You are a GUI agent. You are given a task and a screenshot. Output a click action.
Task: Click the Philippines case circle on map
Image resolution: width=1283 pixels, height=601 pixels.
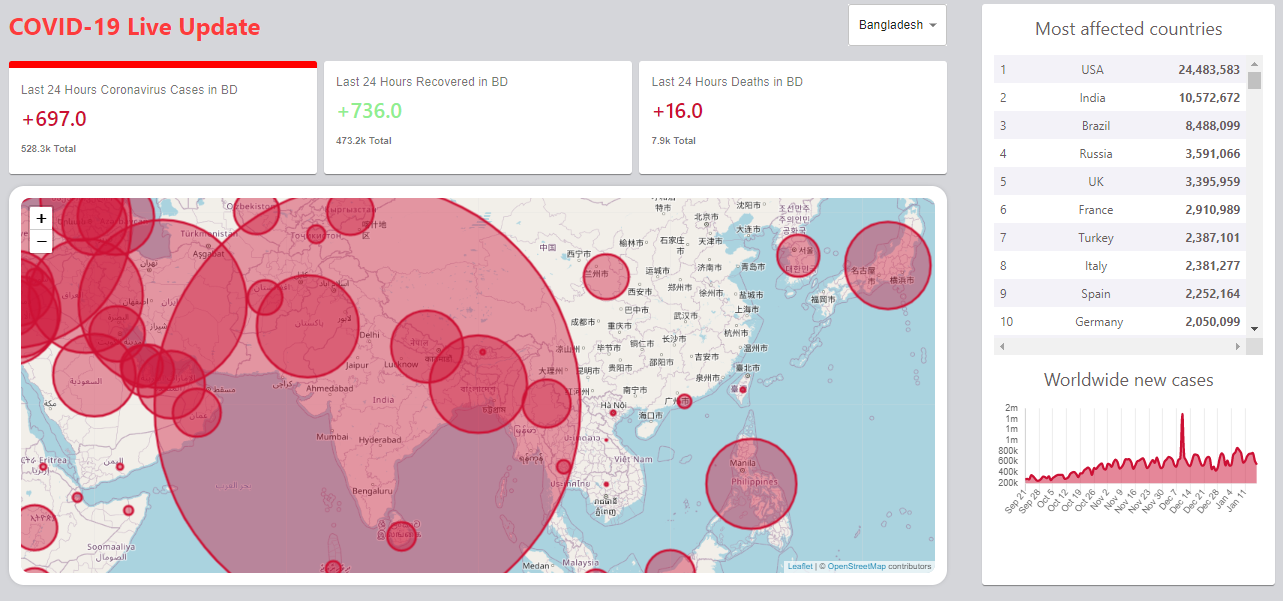point(751,484)
